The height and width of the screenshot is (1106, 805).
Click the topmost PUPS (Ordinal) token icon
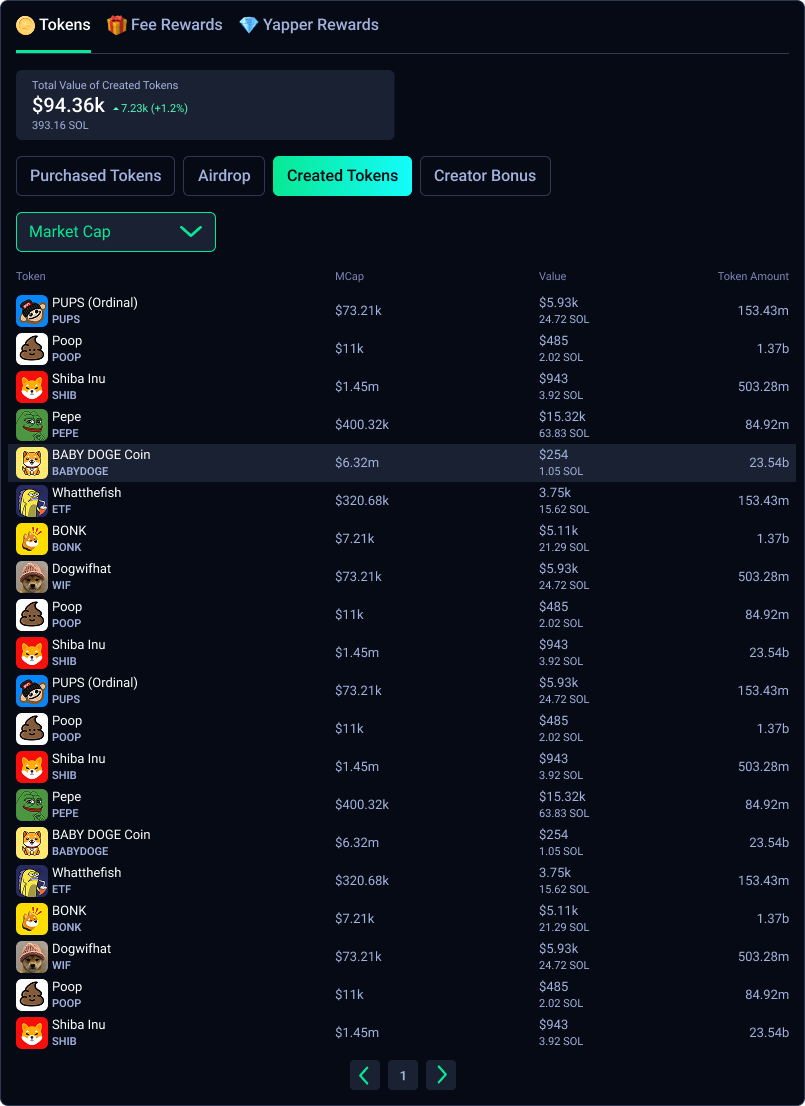[x=32, y=311]
